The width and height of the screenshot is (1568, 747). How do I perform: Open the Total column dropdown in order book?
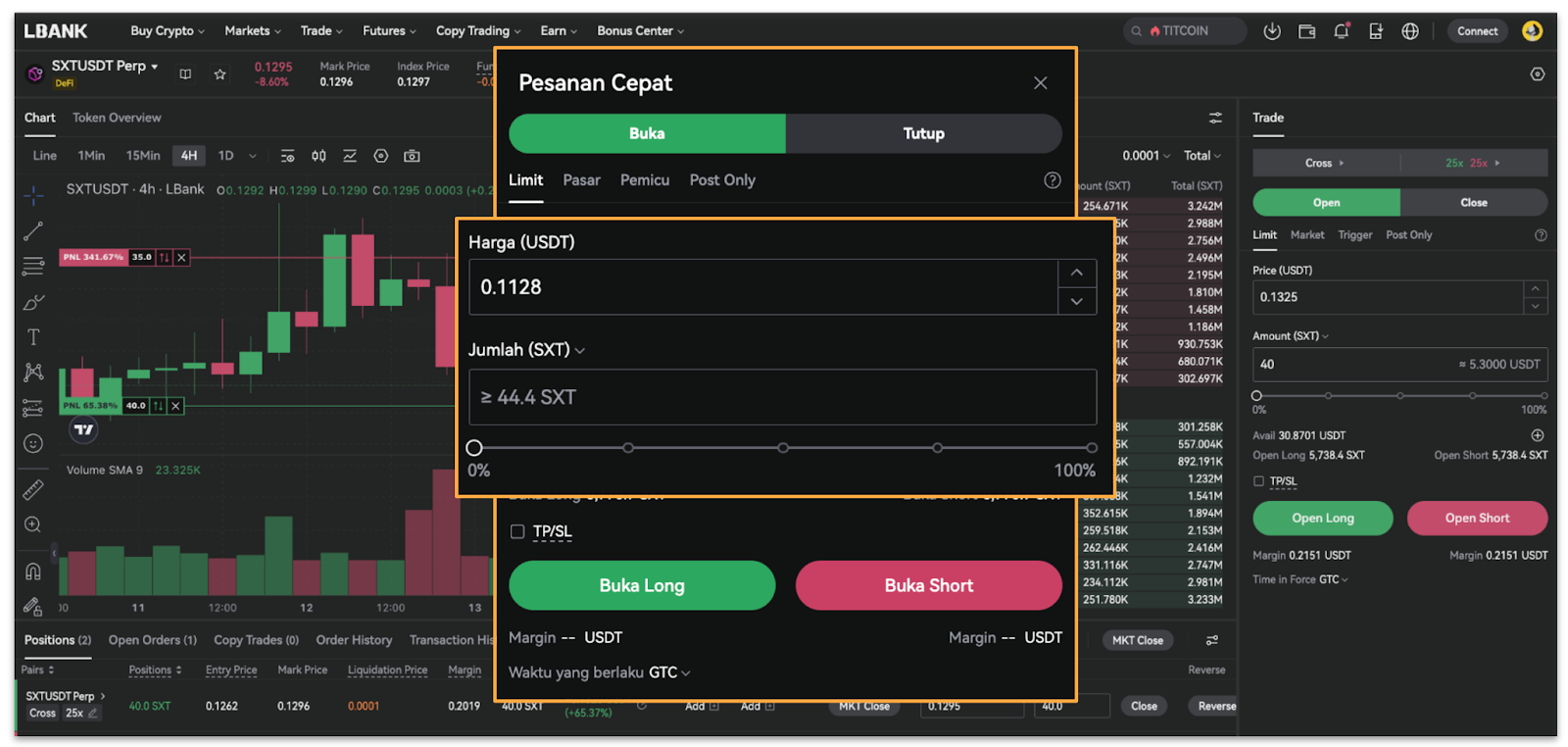click(1202, 156)
